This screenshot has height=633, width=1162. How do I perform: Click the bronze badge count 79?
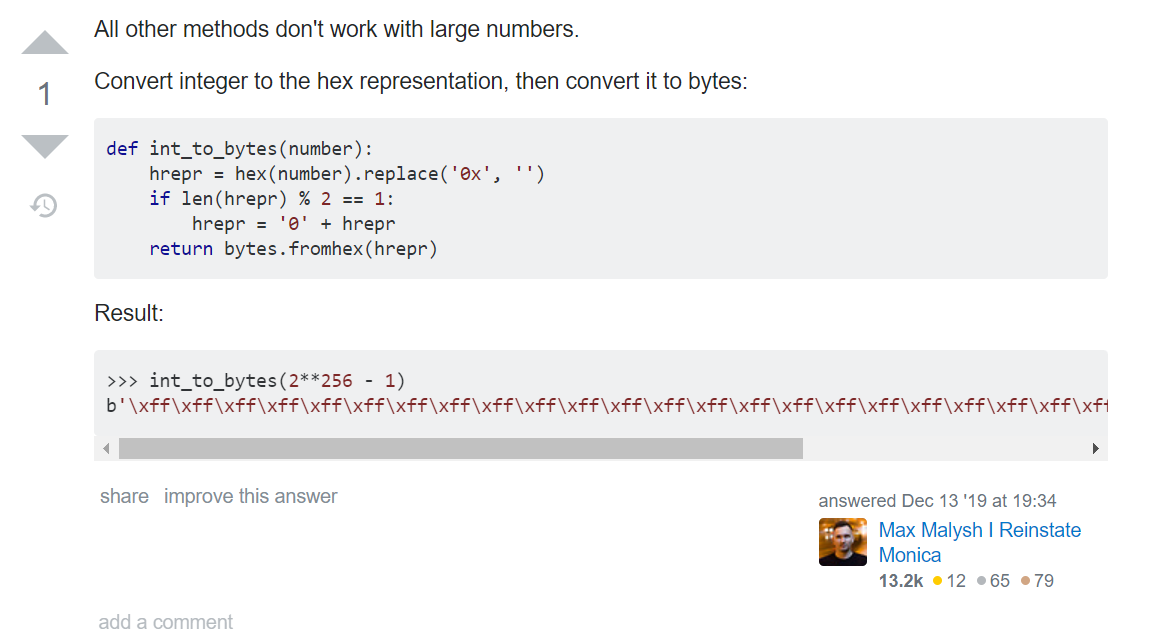pyautogui.click(x=1037, y=581)
